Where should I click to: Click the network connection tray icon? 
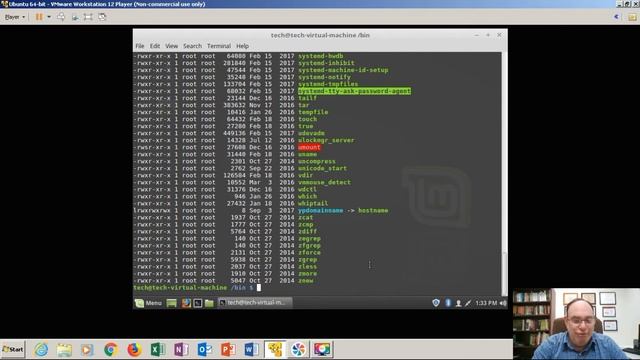[468, 303]
